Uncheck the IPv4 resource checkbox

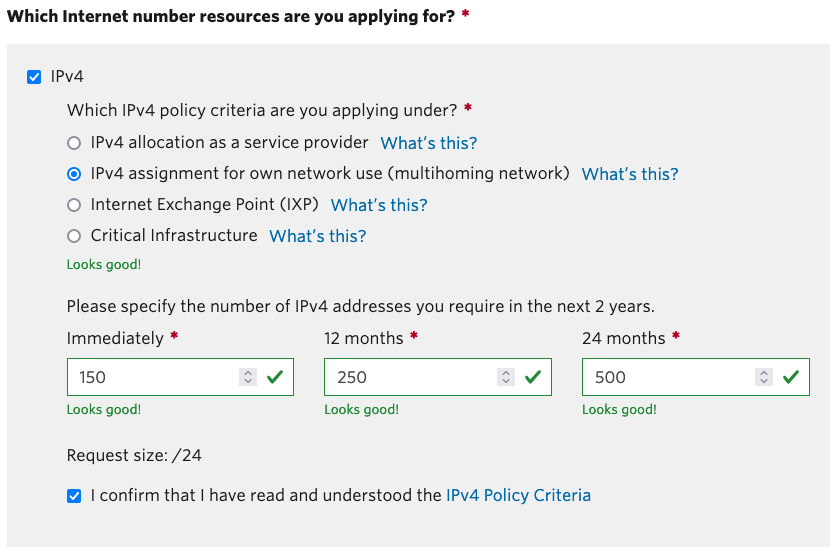coord(34,77)
